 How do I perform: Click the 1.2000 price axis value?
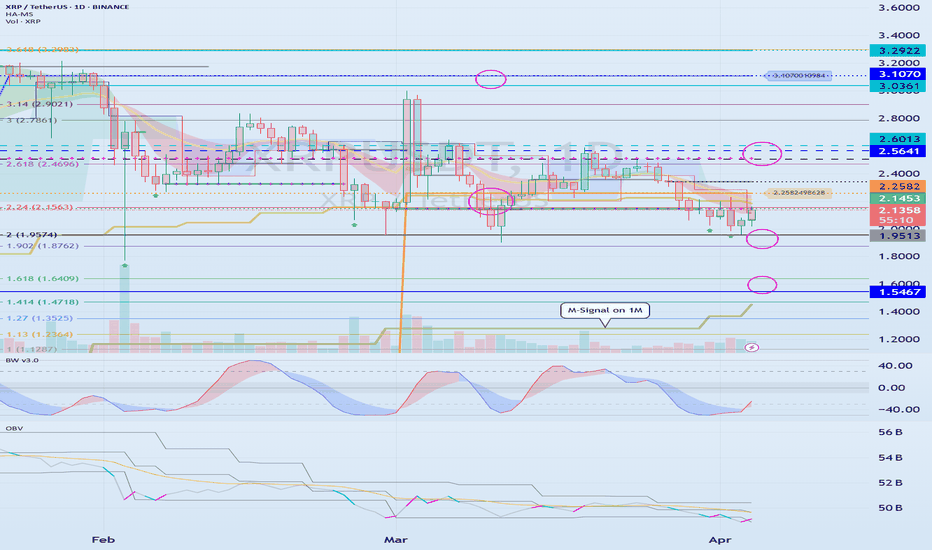[x=899, y=340]
